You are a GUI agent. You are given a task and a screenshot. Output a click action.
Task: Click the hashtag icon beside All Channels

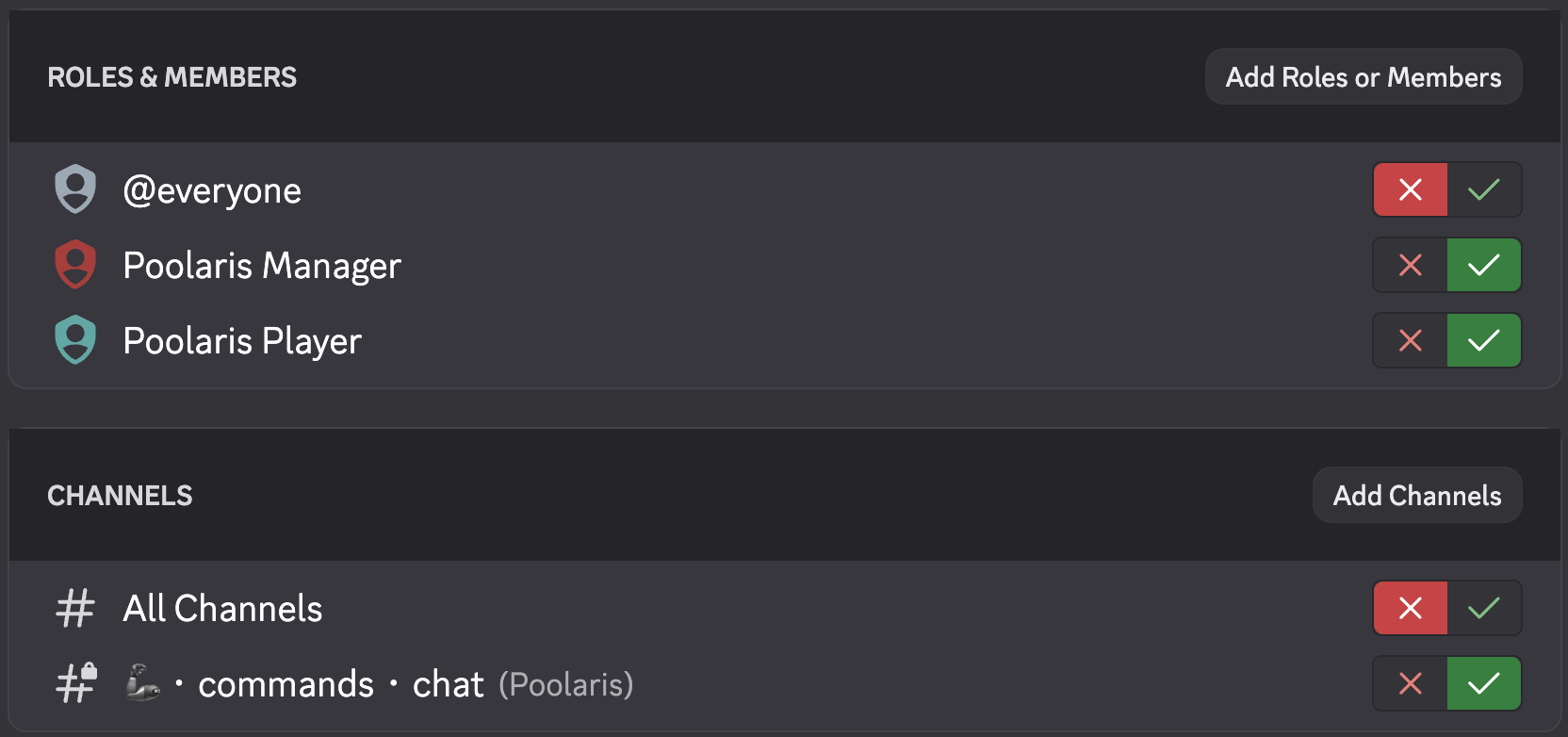point(75,608)
